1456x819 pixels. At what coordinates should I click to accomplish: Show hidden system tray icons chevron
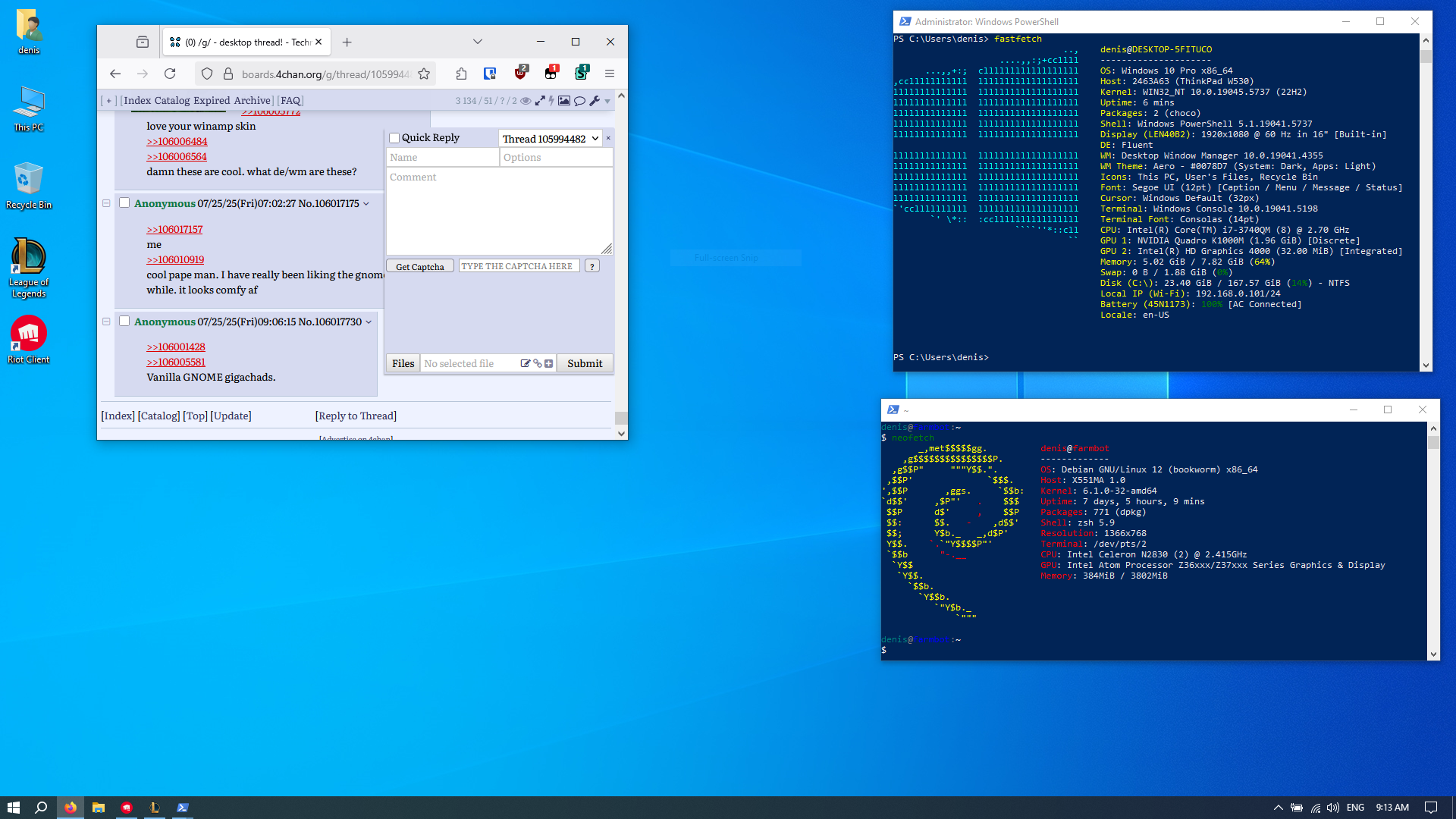pyautogui.click(x=1278, y=808)
